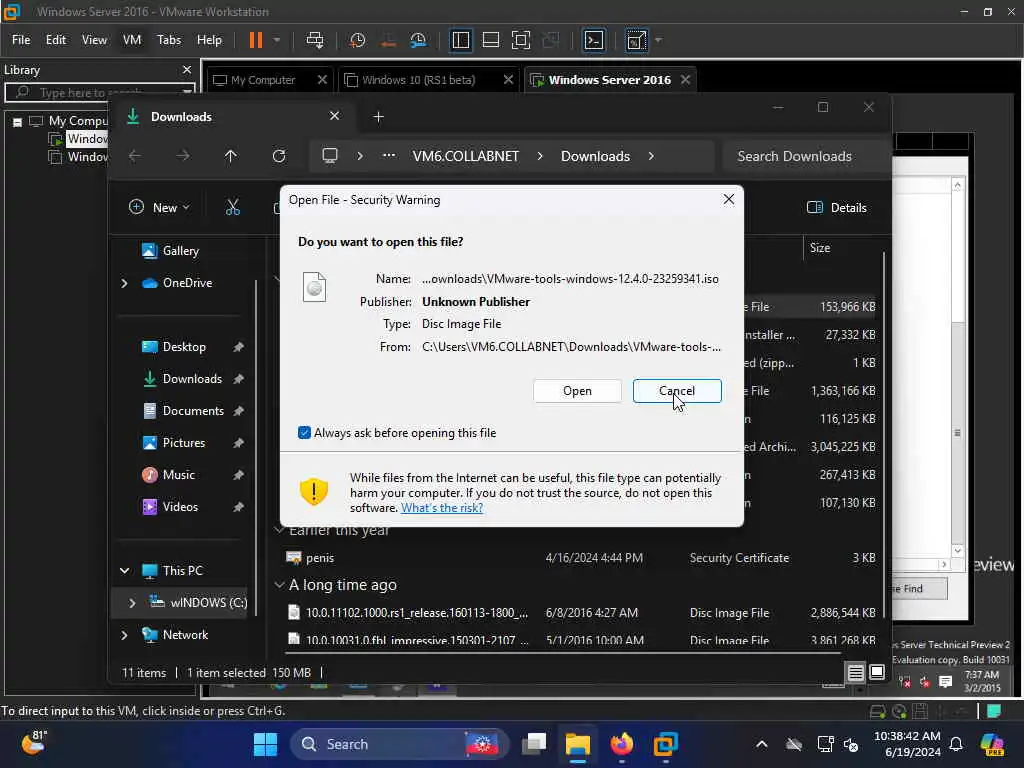Refresh the Downloads folder

pyautogui.click(x=279, y=156)
